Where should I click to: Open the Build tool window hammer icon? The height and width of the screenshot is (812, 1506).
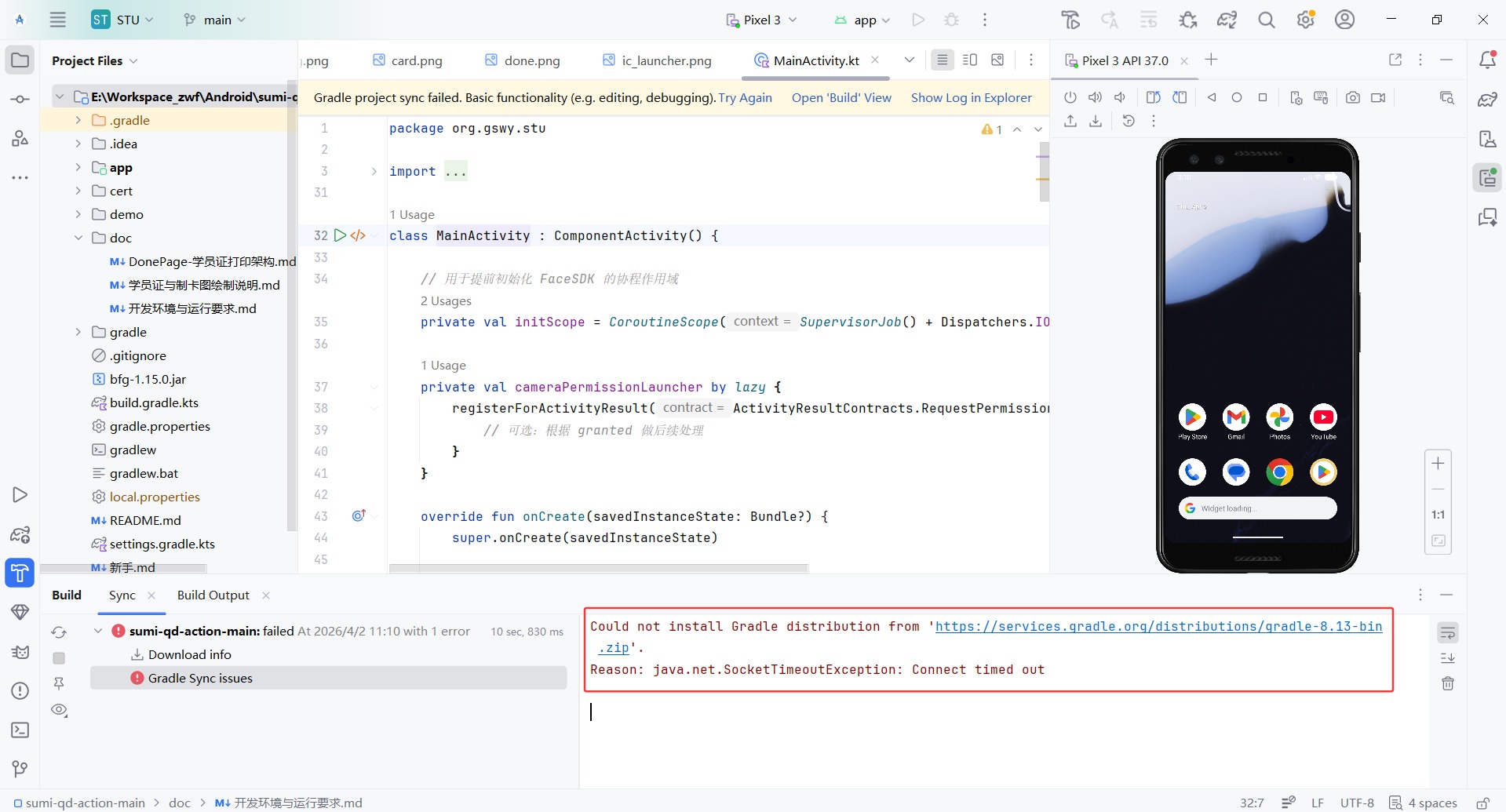tap(20, 573)
